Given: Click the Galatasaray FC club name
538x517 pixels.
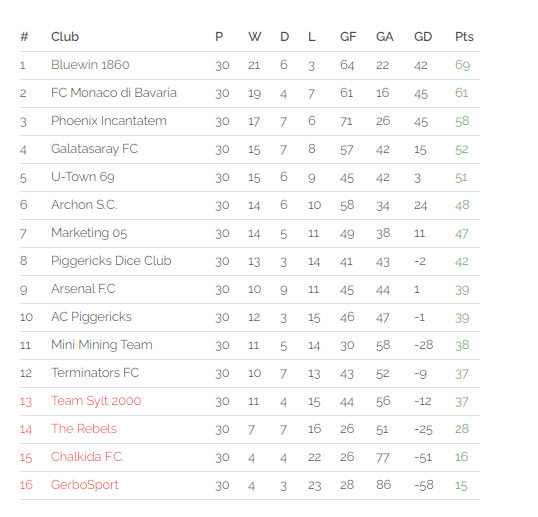Looking at the screenshot, I should point(94,149).
